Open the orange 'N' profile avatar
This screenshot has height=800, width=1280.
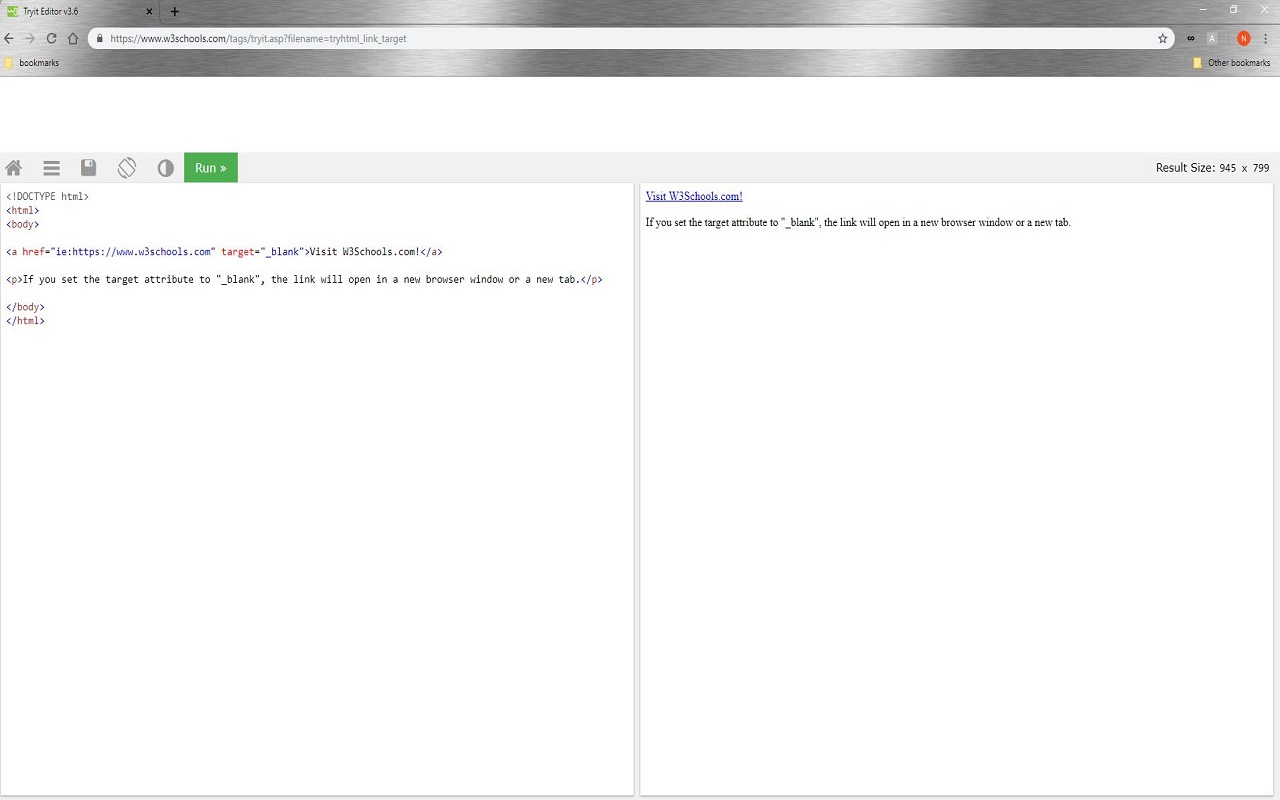(1243, 38)
